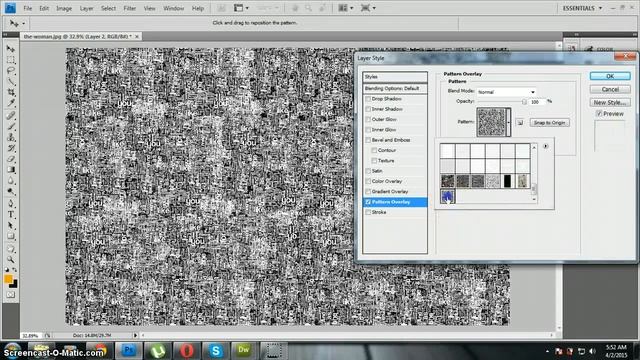Click the Photoshop logo in the application bar
This screenshot has width=640, height=360.
click(10, 8)
